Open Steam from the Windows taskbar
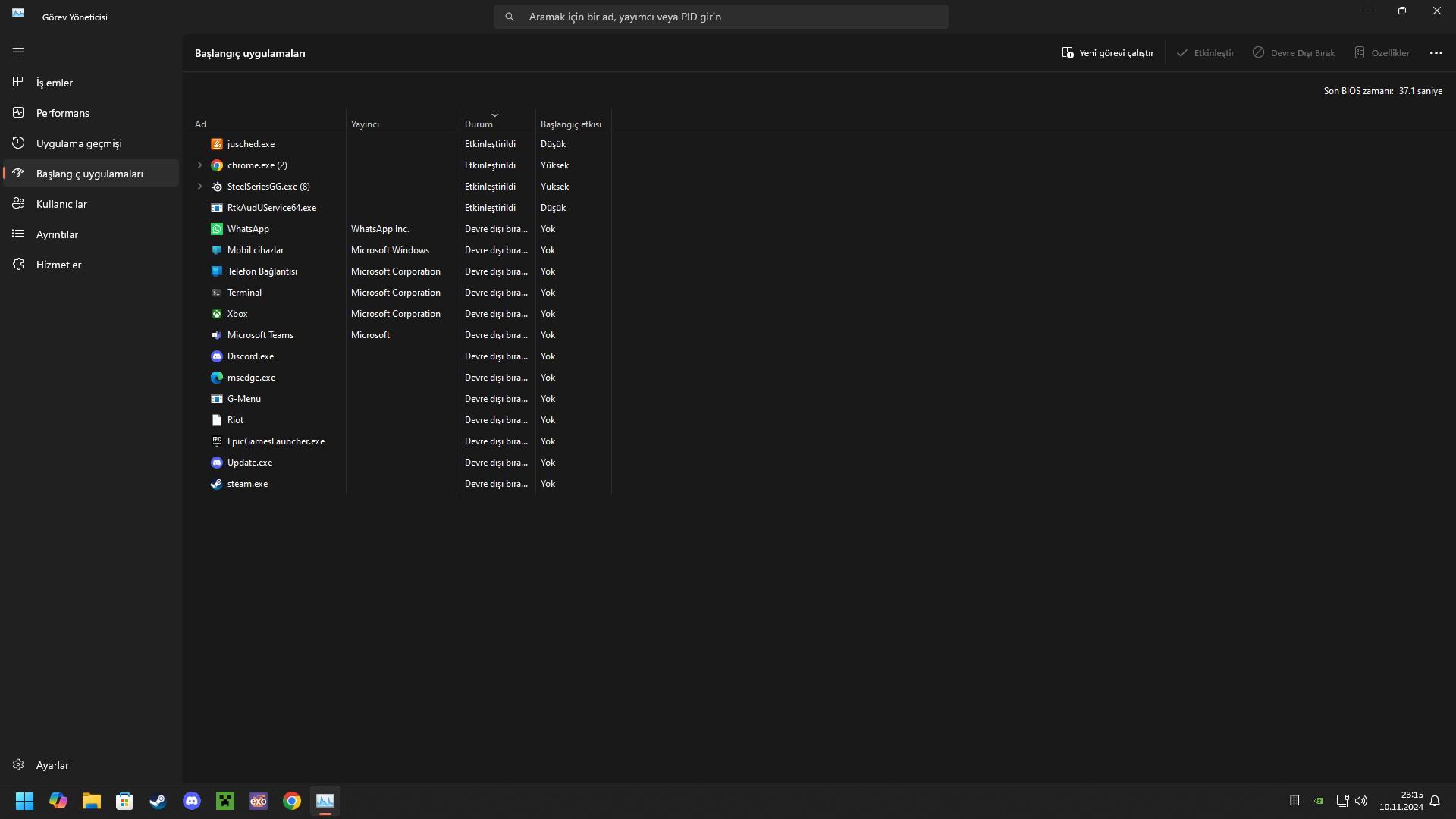 [158, 801]
